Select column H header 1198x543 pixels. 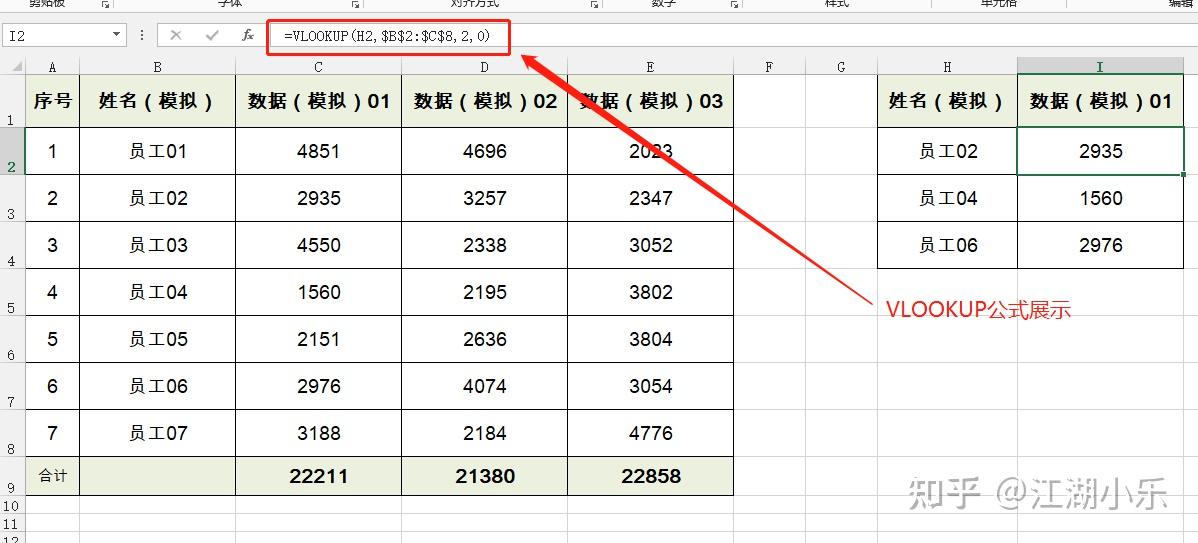(x=947, y=67)
